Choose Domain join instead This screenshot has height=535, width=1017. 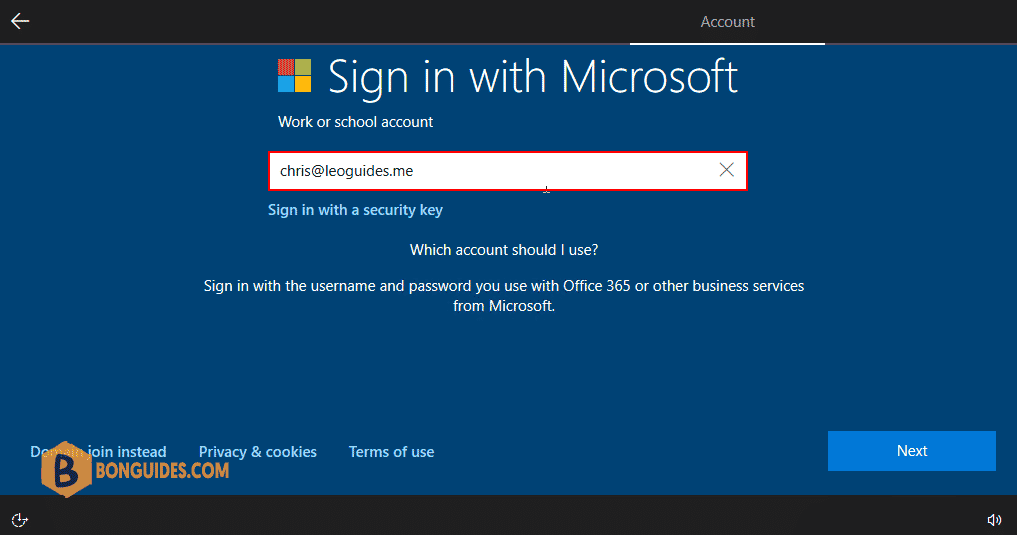tap(98, 452)
